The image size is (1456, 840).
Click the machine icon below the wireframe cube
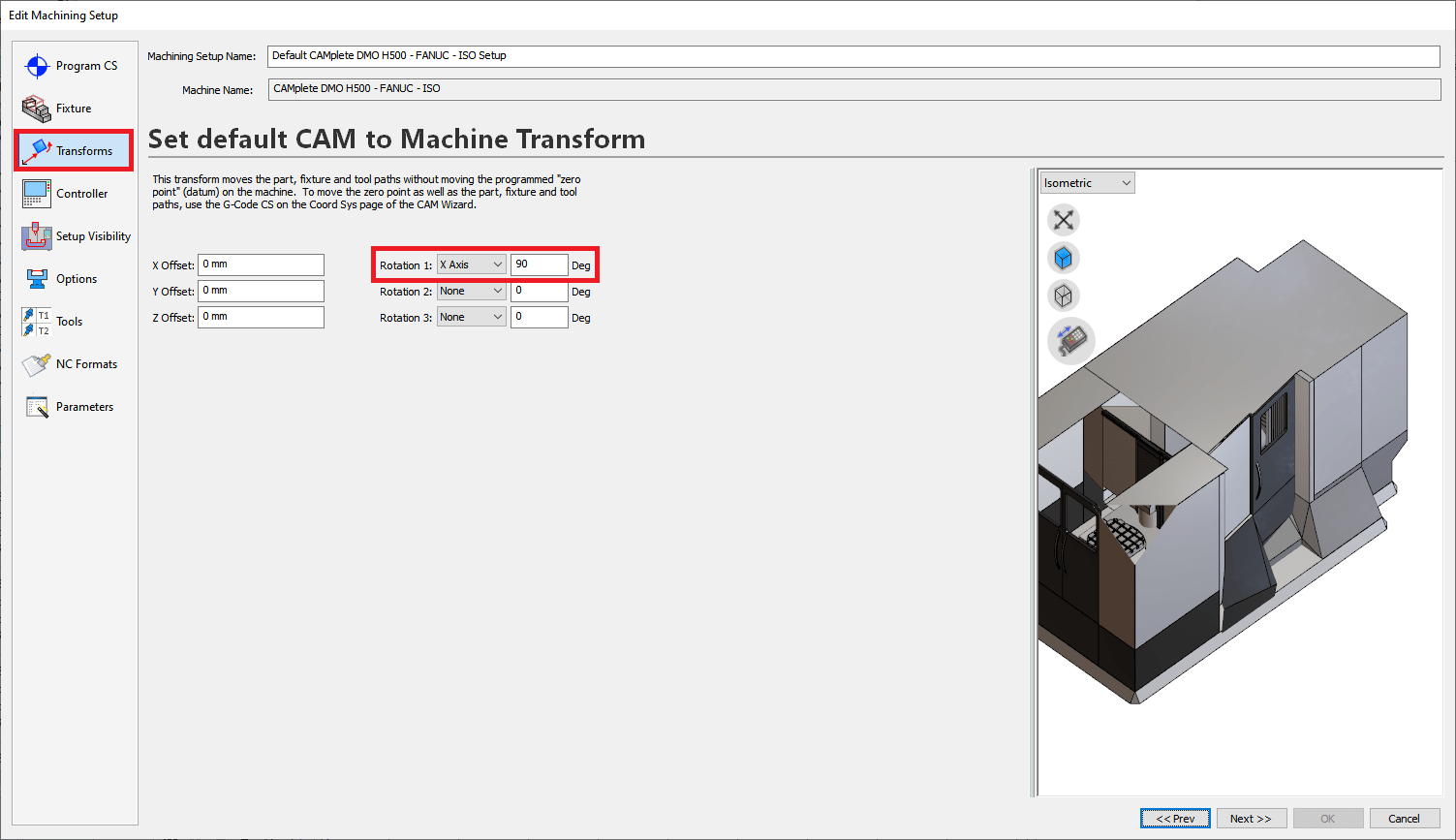pos(1070,340)
